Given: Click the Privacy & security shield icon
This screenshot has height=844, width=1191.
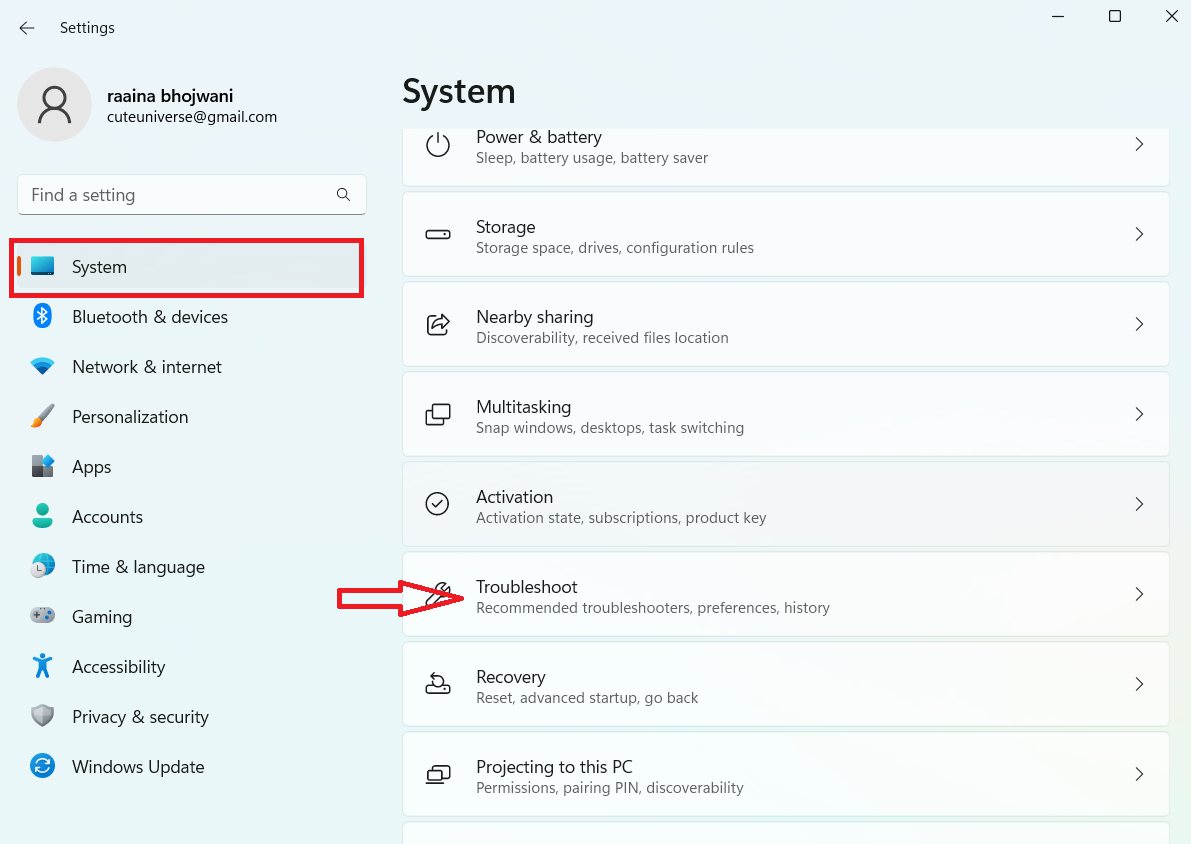Looking at the screenshot, I should (x=42, y=717).
